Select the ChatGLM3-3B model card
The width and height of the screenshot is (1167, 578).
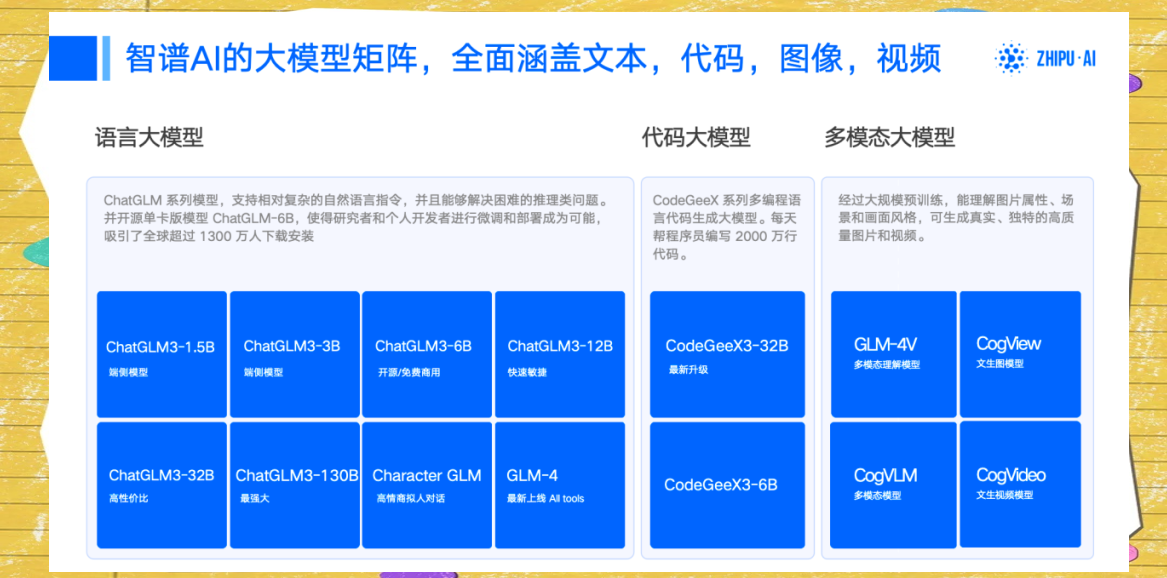[x=295, y=354]
